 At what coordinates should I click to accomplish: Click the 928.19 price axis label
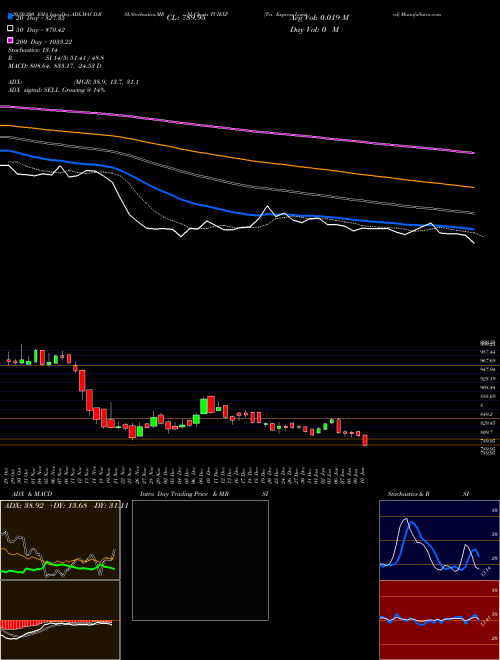(x=487, y=379)
